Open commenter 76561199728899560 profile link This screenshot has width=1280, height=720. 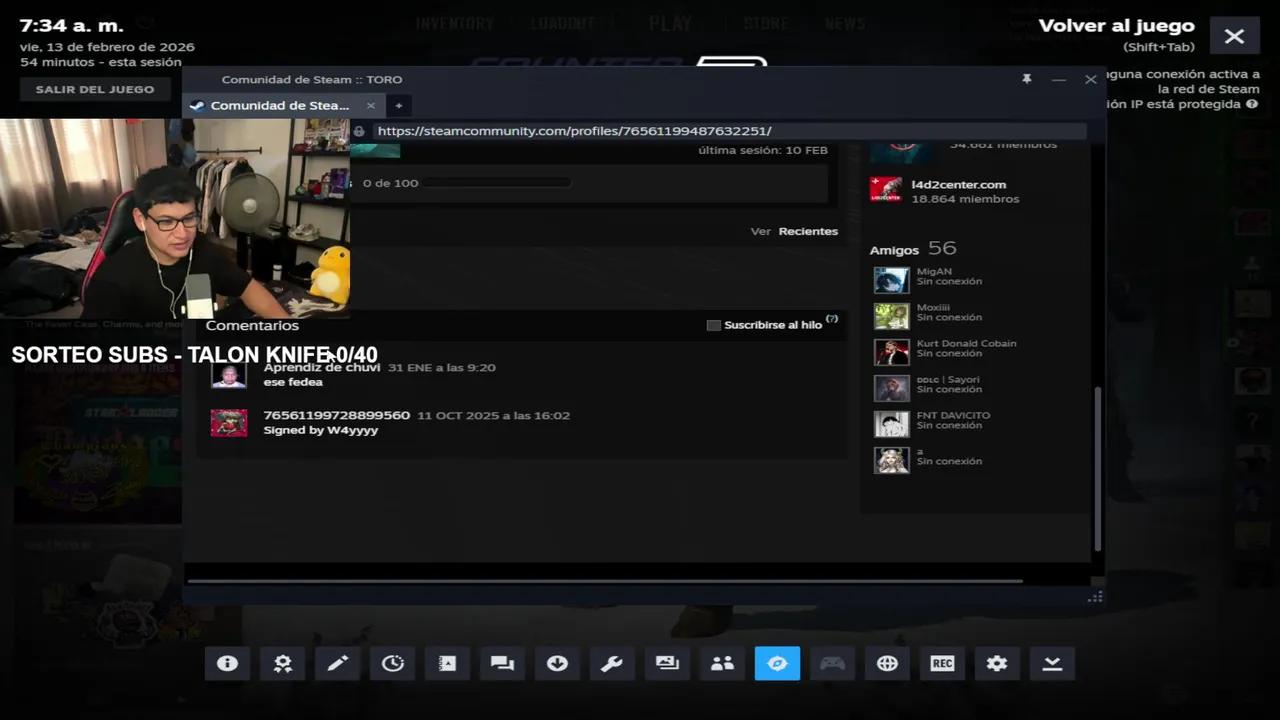point(337,415)
